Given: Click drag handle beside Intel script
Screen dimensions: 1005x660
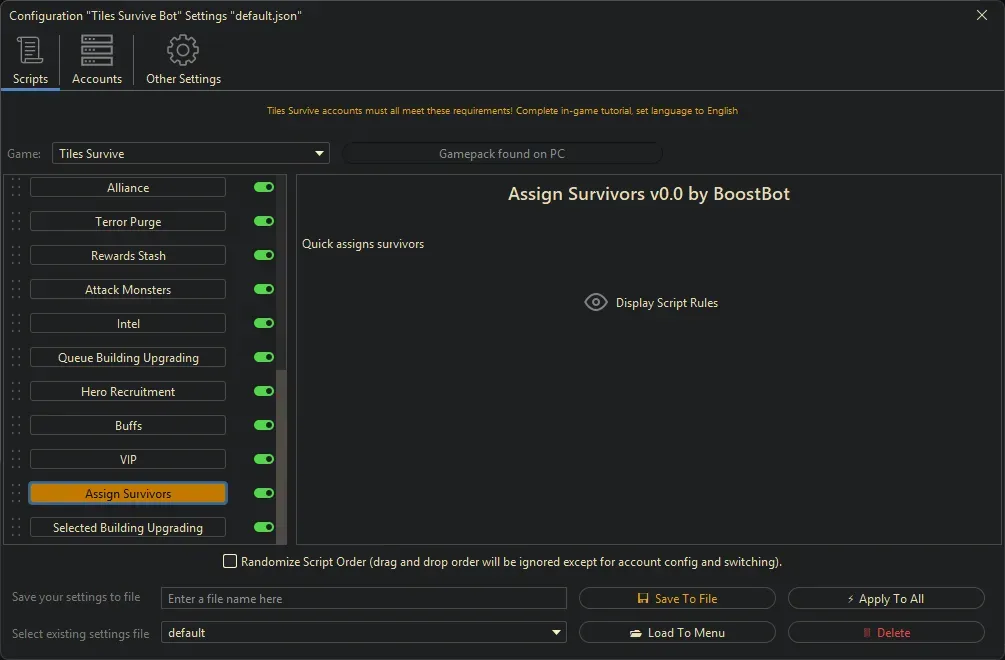Looking at the screenshot, I should pyautogui.click(x=15, y=324).
